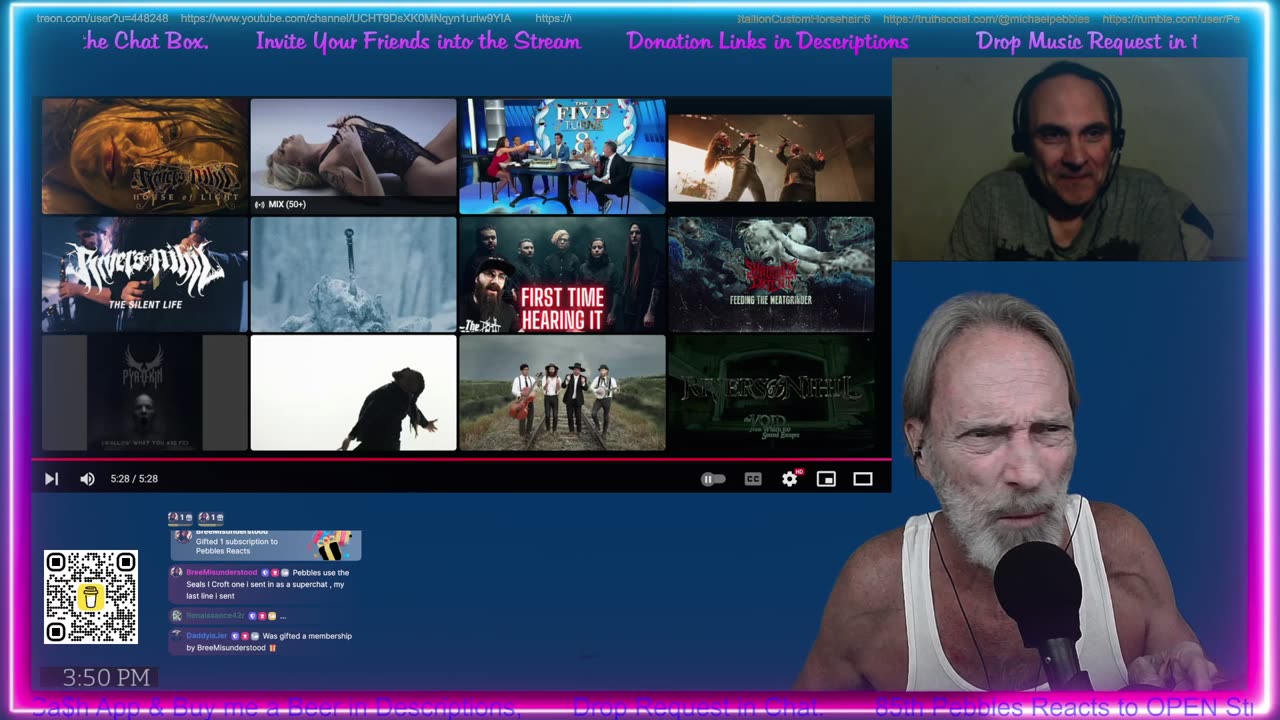
Task: Click the 5:28 / 5:28 time display
Action: tap(134, 479)
